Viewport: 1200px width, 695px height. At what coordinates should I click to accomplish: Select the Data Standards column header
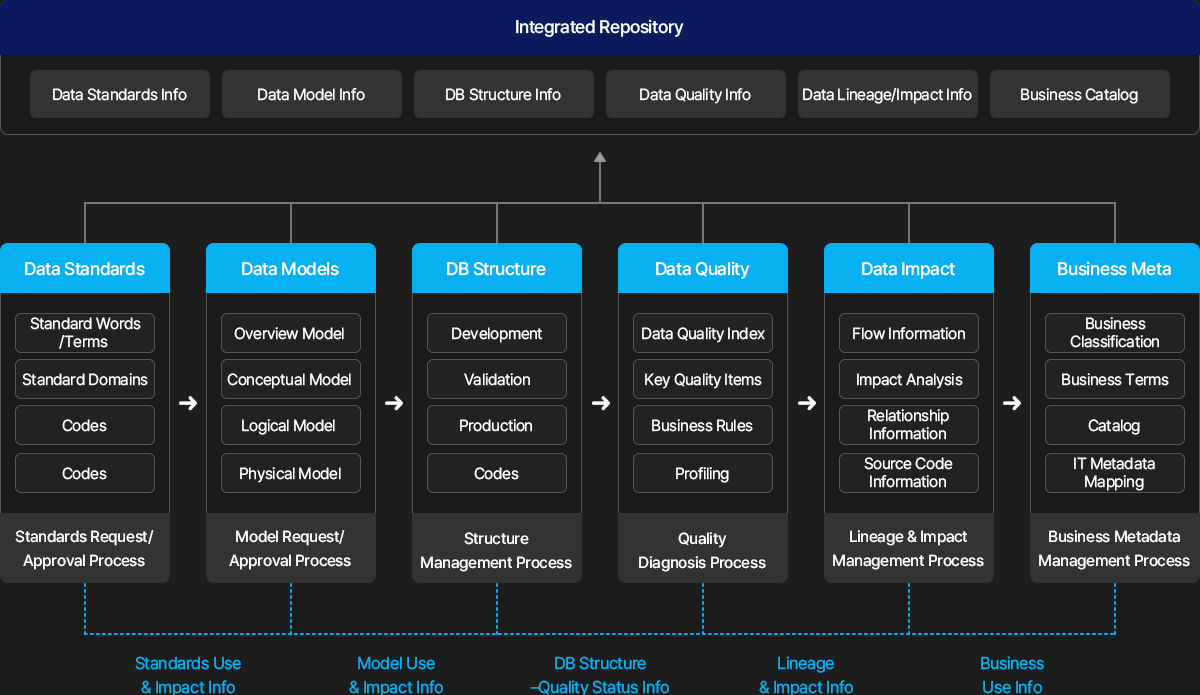click(85, 268)
